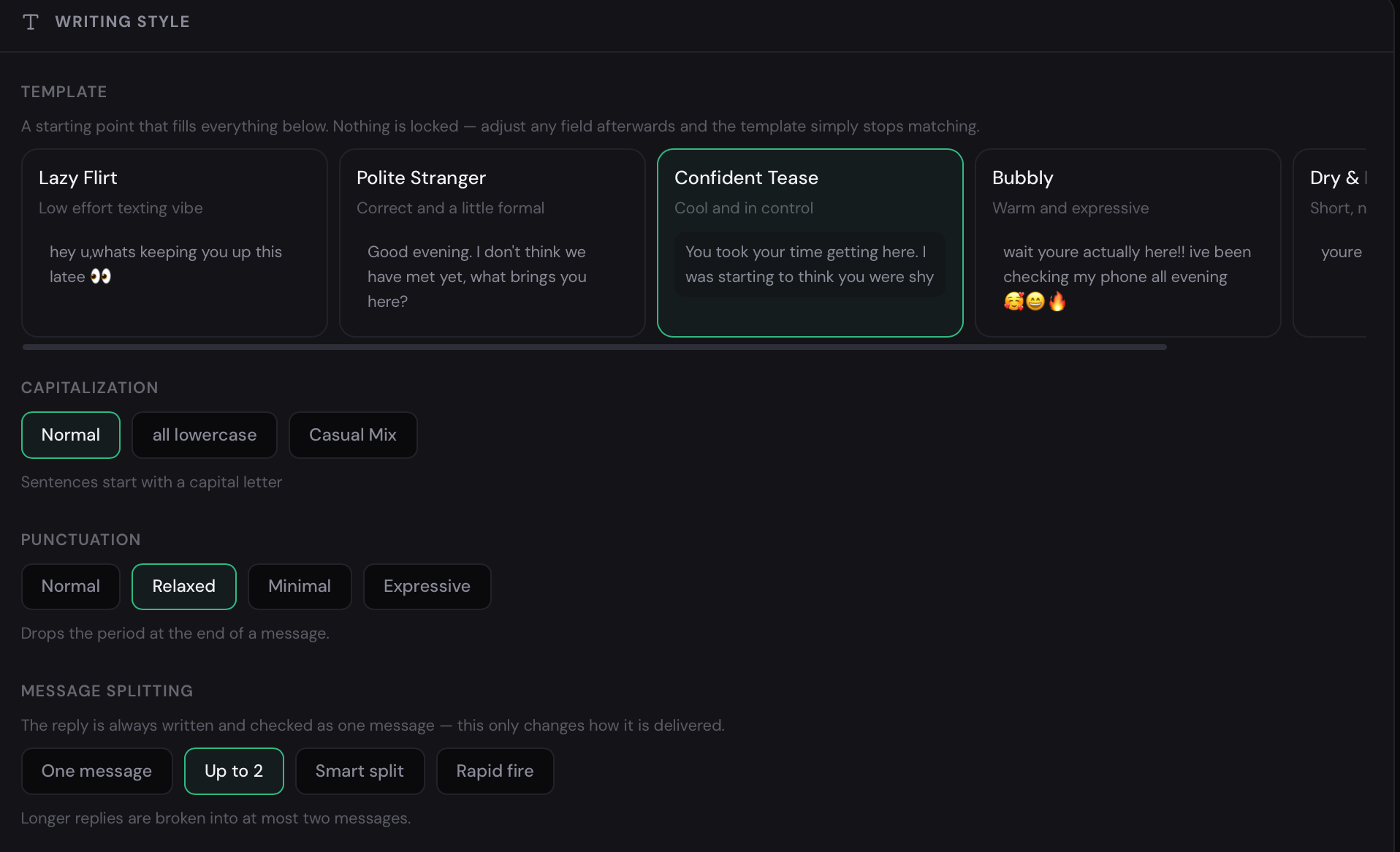Click the WRITING STYLE header title
This screenshot has width=1400, height=852.
[123, 22]
